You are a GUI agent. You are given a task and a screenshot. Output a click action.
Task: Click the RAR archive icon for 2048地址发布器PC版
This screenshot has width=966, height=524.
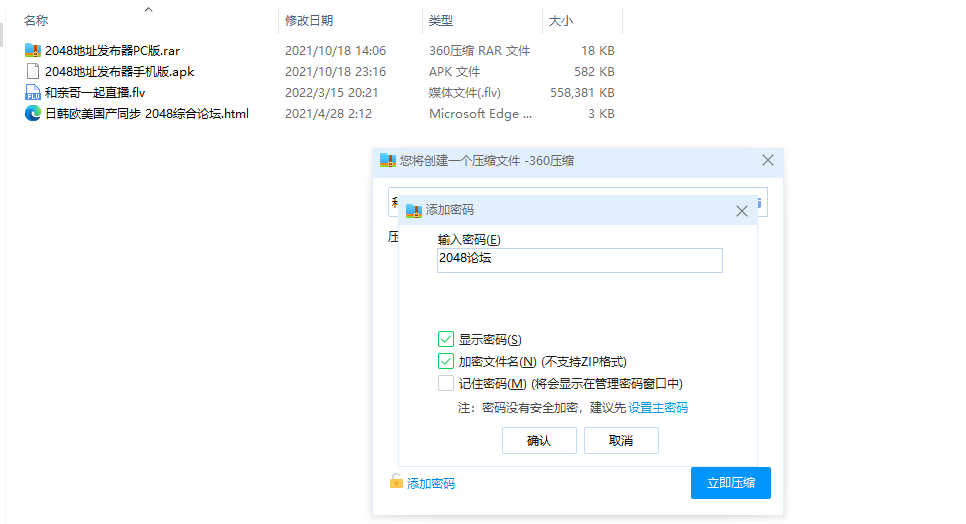click(x=33, y=50)
